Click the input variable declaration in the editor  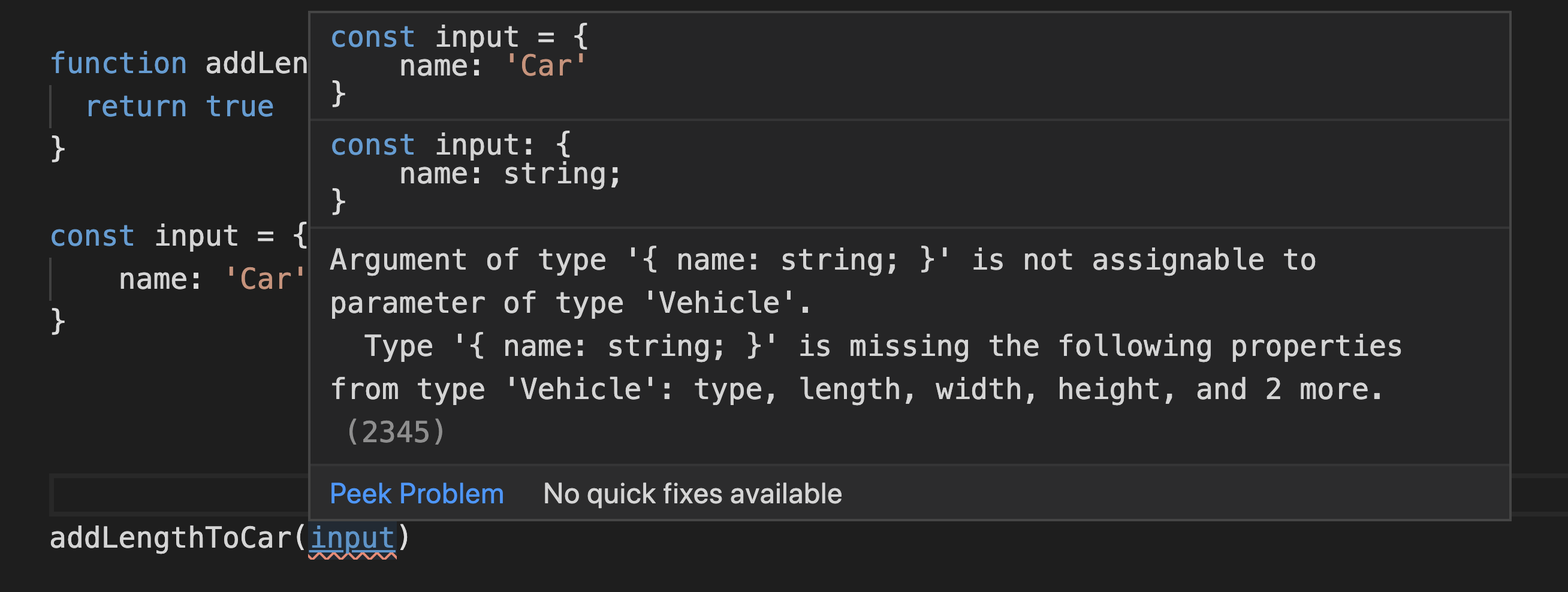click(196, 236)
